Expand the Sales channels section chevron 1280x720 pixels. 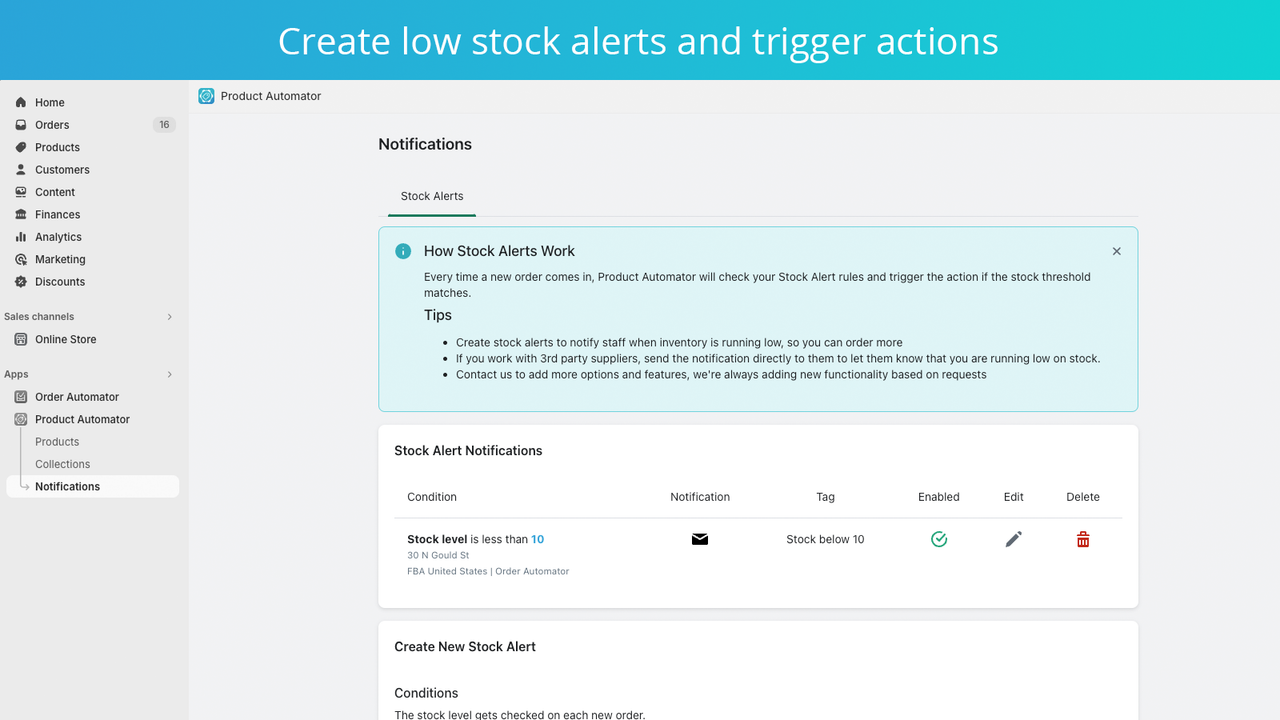(x=169, y=317)
